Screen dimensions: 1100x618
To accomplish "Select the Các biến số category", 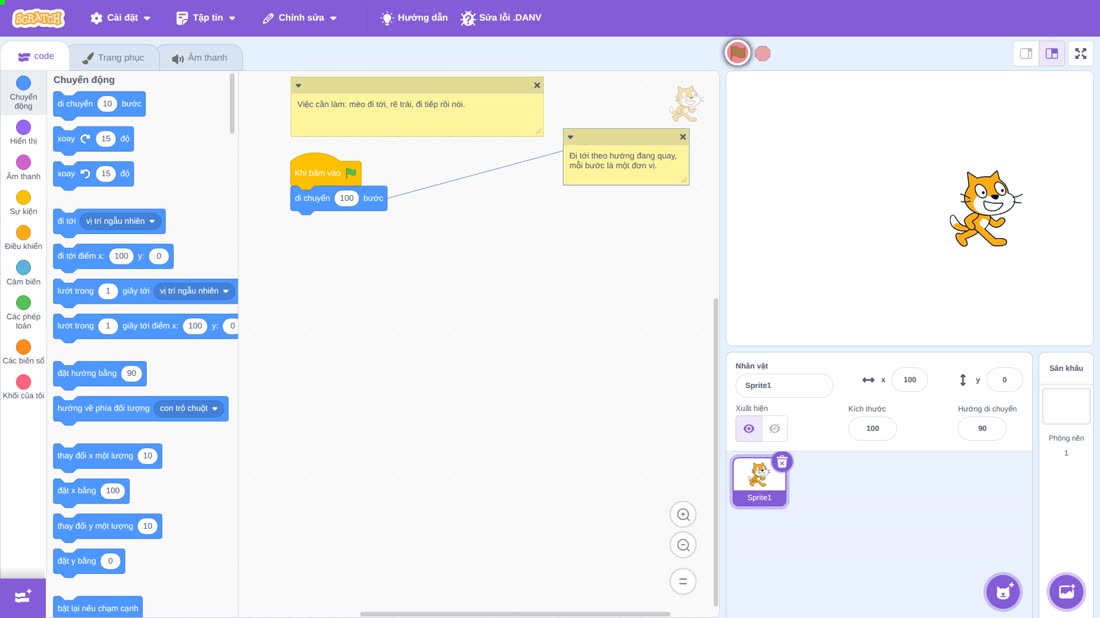I will tap(23, 351).
